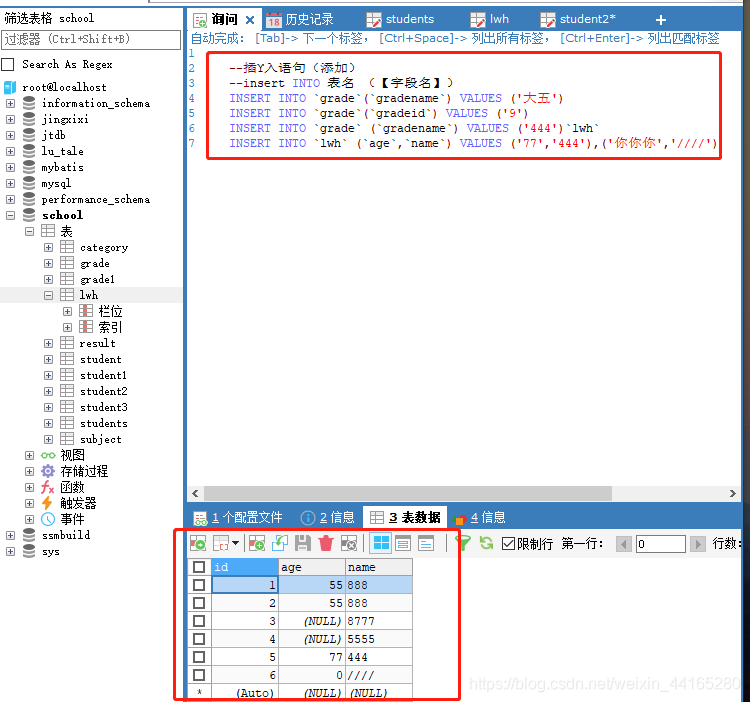
Task: Tick the checkbox for row with id 6
Action: pos(199,675)
